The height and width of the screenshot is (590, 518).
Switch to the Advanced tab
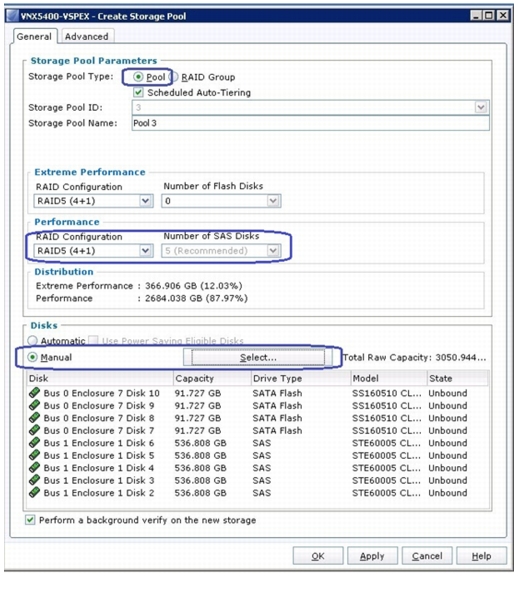click(x=87, y=36)
